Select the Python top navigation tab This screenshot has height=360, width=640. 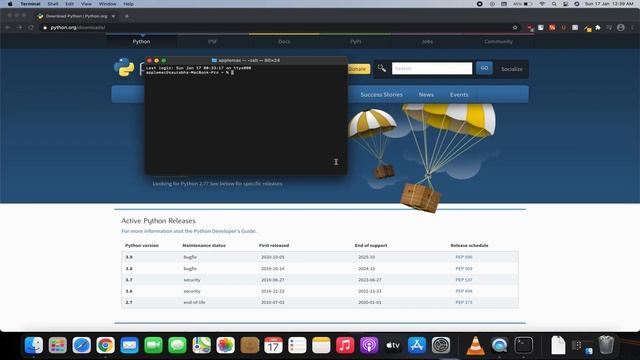point(141,41)
